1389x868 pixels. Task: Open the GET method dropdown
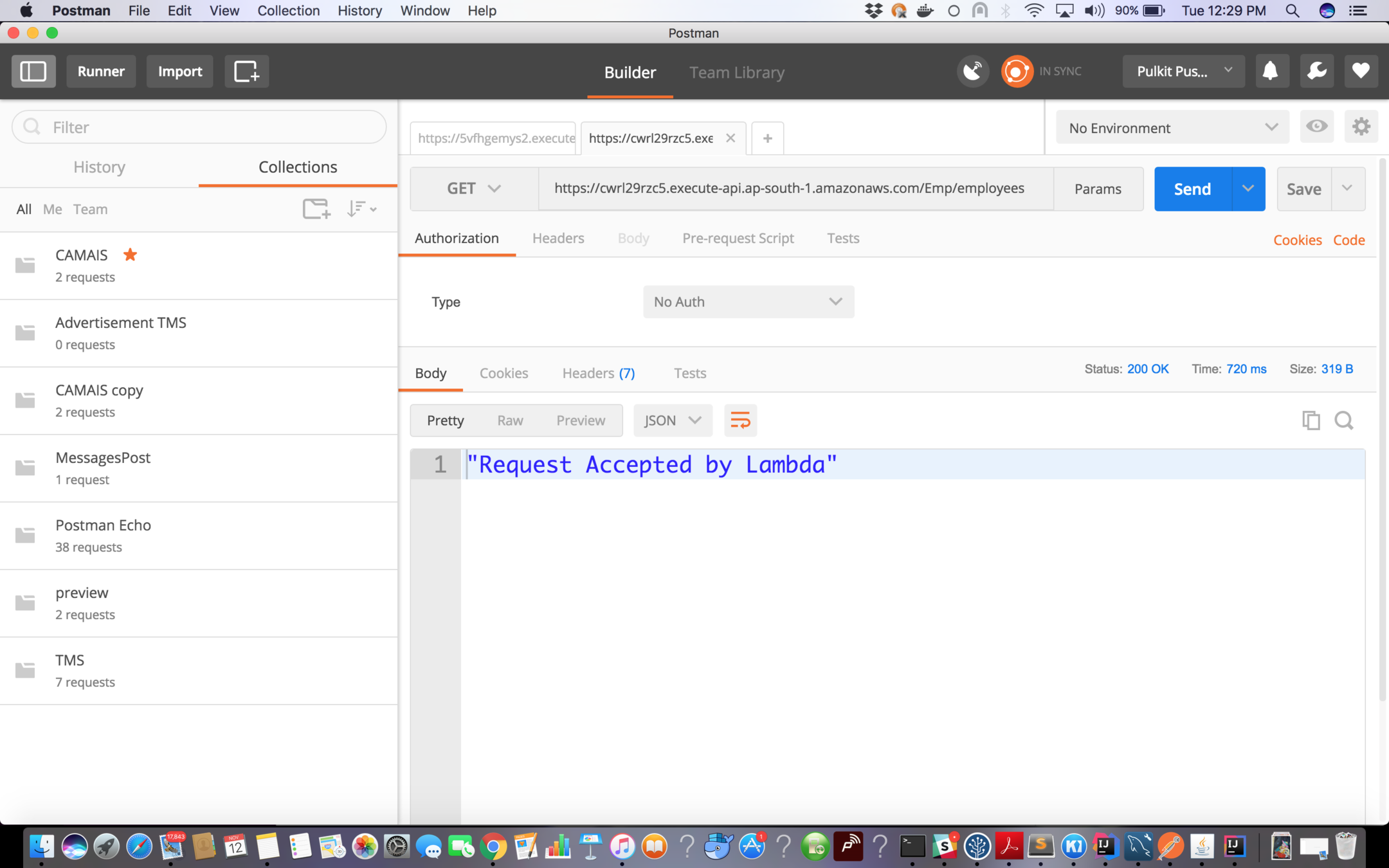[474, 189]
